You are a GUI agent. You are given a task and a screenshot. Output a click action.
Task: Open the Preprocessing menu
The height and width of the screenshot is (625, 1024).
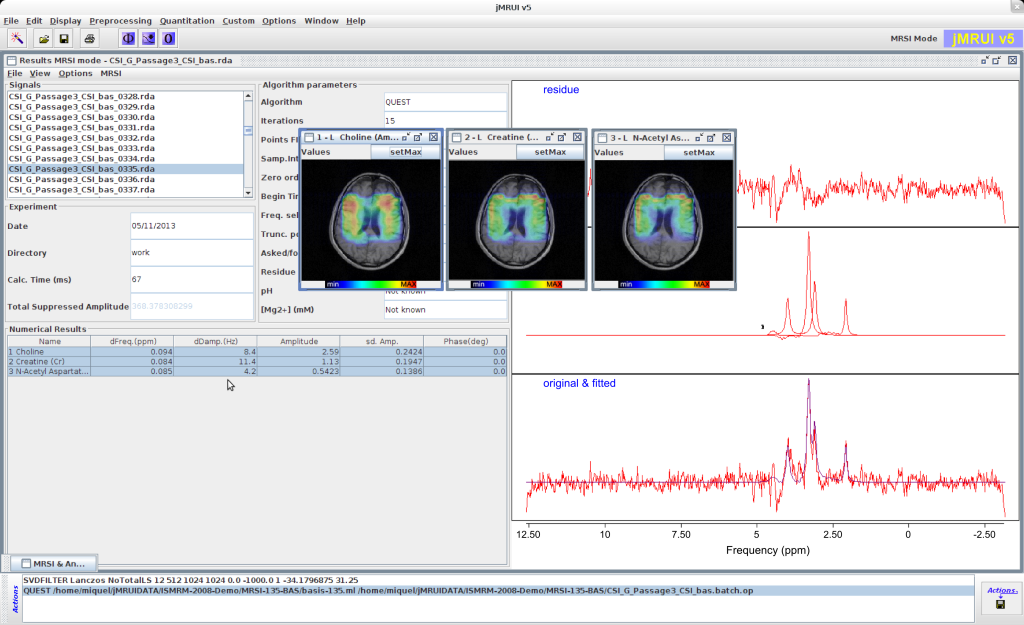[120, 21]
